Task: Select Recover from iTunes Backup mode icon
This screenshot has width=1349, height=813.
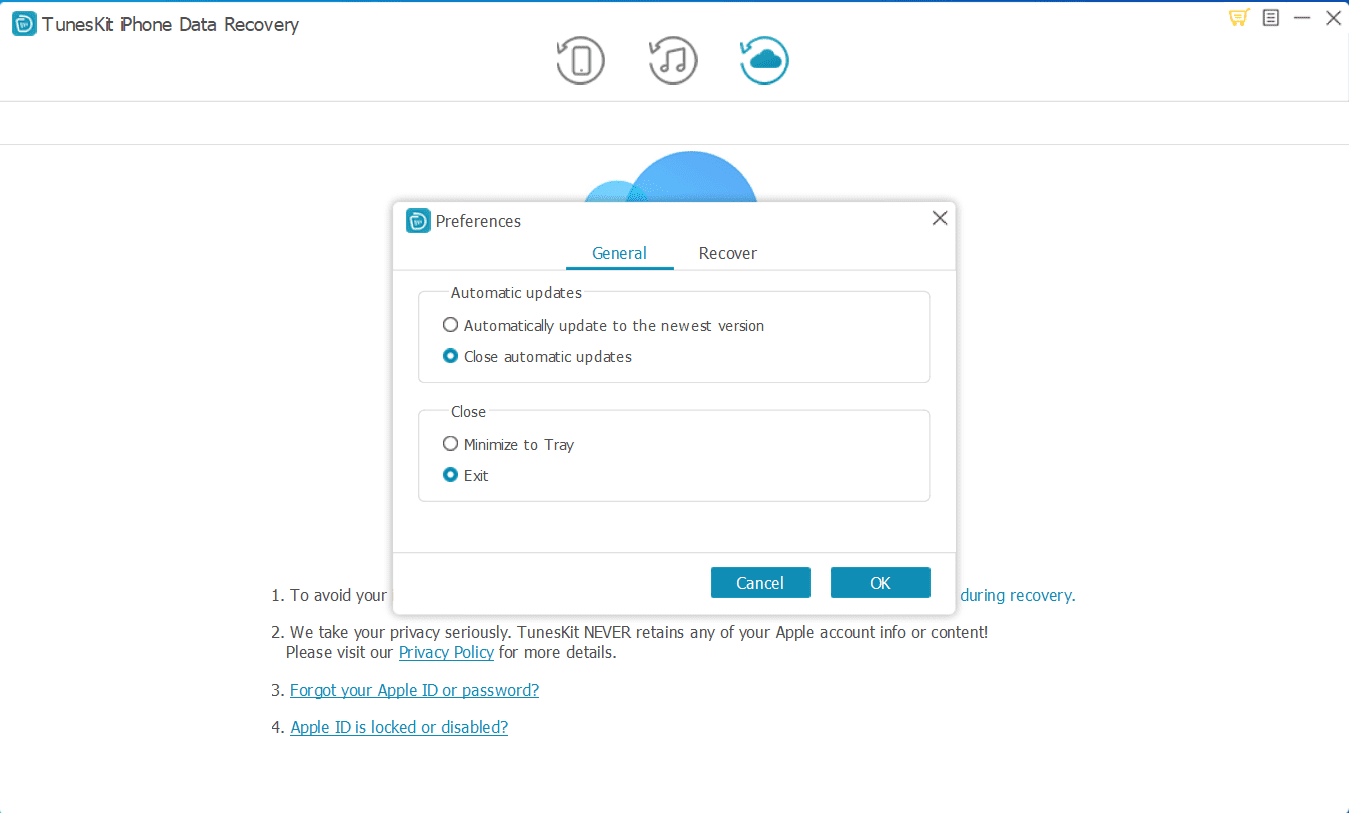Action: [x=673, y=60]
